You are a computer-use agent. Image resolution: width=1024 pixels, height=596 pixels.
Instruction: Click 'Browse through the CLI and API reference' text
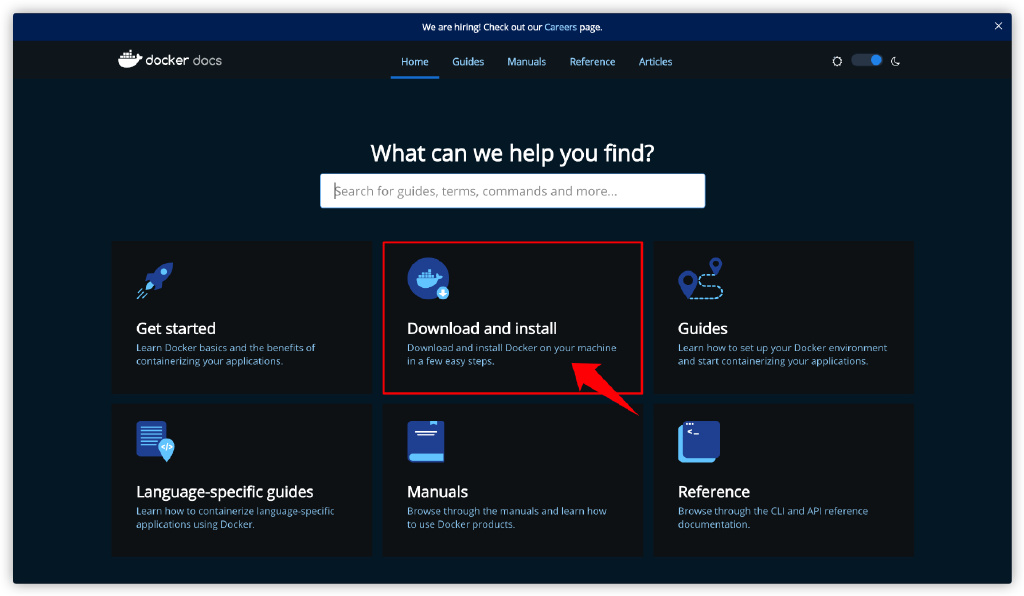(x=773, y=511)
